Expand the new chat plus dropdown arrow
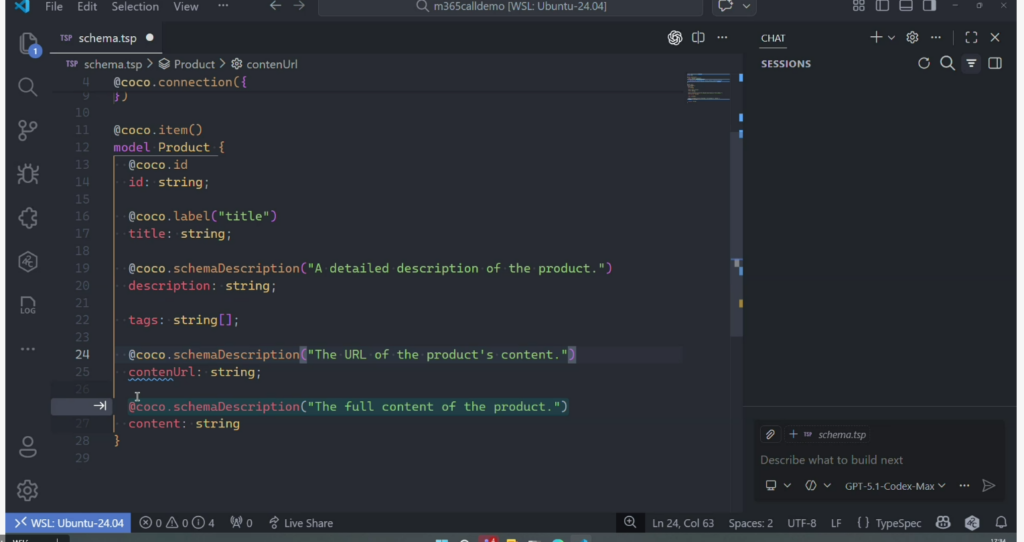Viewport: 1024px width, 542px height. coord(891,38)
